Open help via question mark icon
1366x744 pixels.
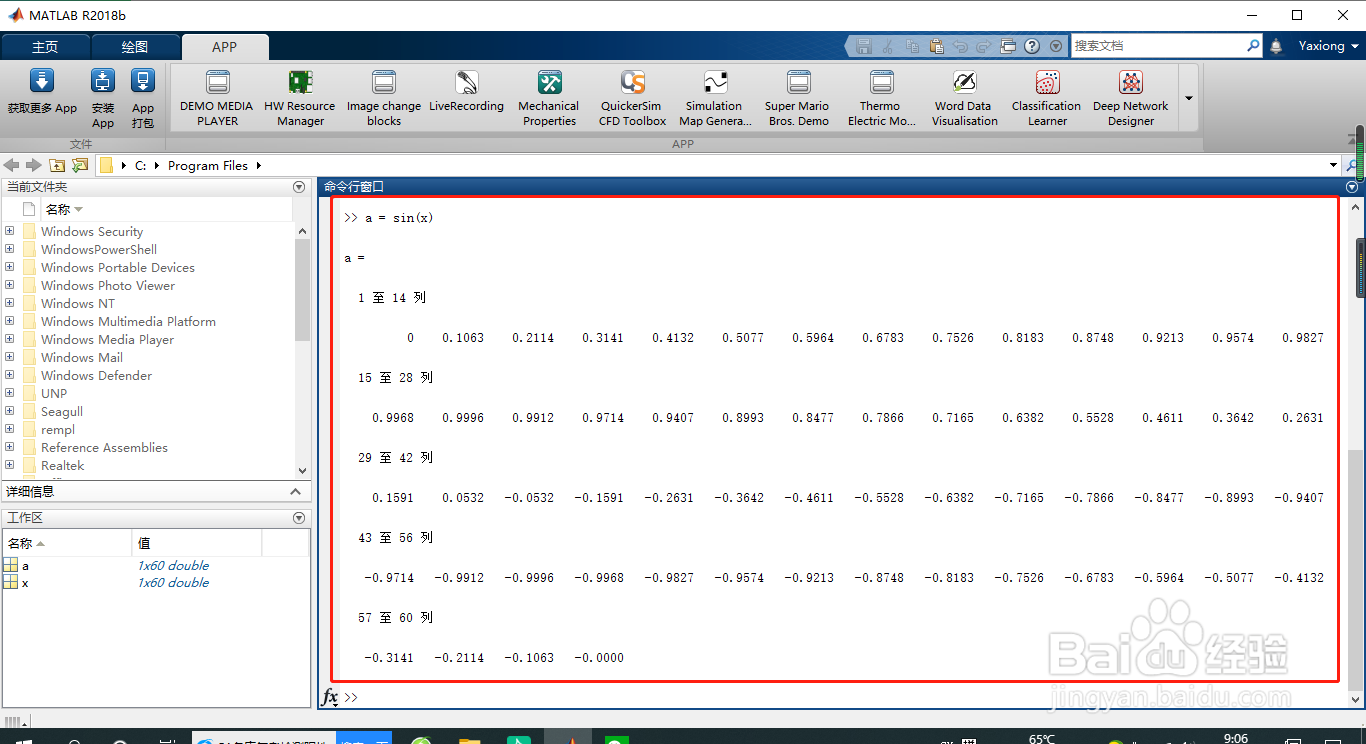pos(1032,46)
